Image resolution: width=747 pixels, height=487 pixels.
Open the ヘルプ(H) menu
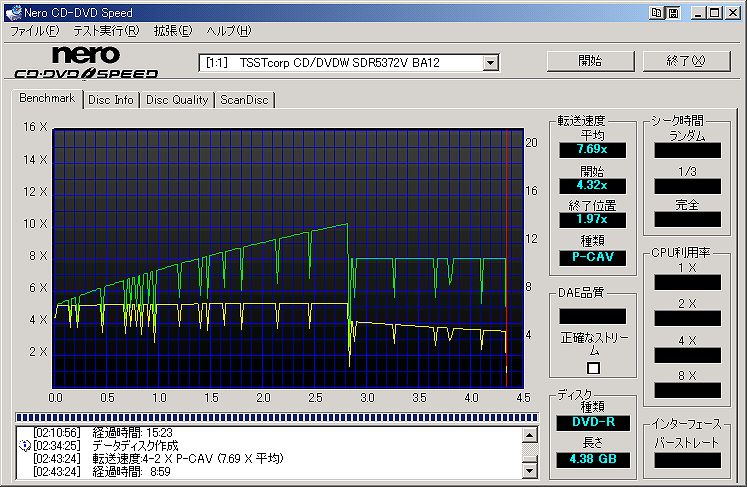click(x=229, y=31)
